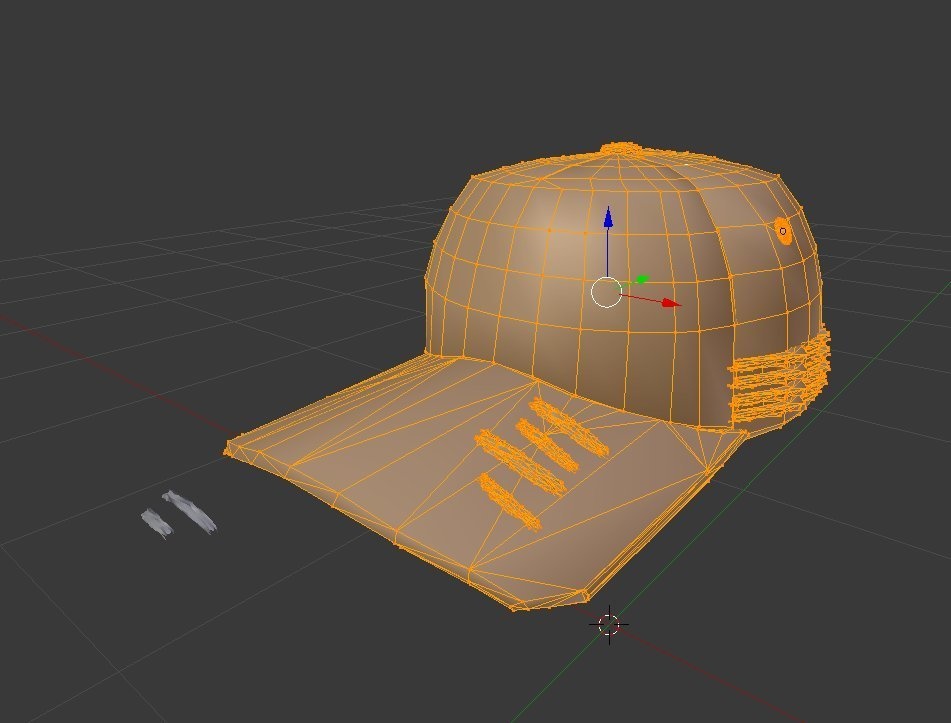Click the top button of the cap

[x=621, y=149]
